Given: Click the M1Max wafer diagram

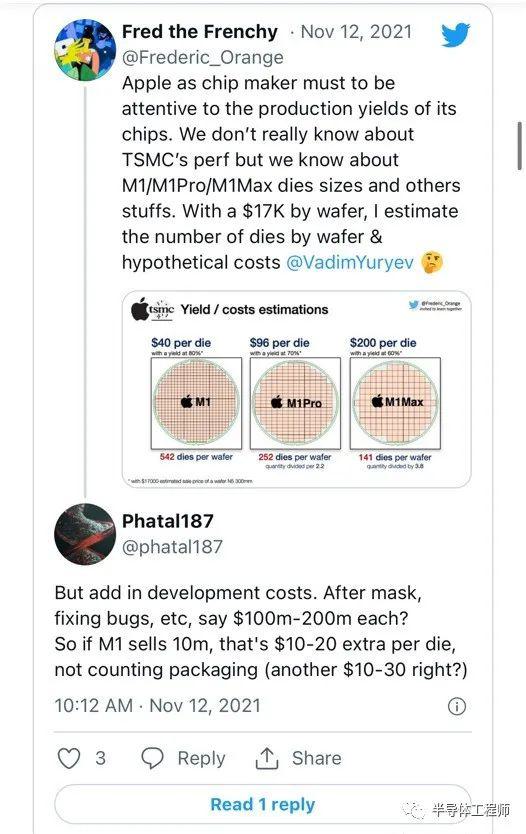Looking at the screenshot, I should point(395,403).
